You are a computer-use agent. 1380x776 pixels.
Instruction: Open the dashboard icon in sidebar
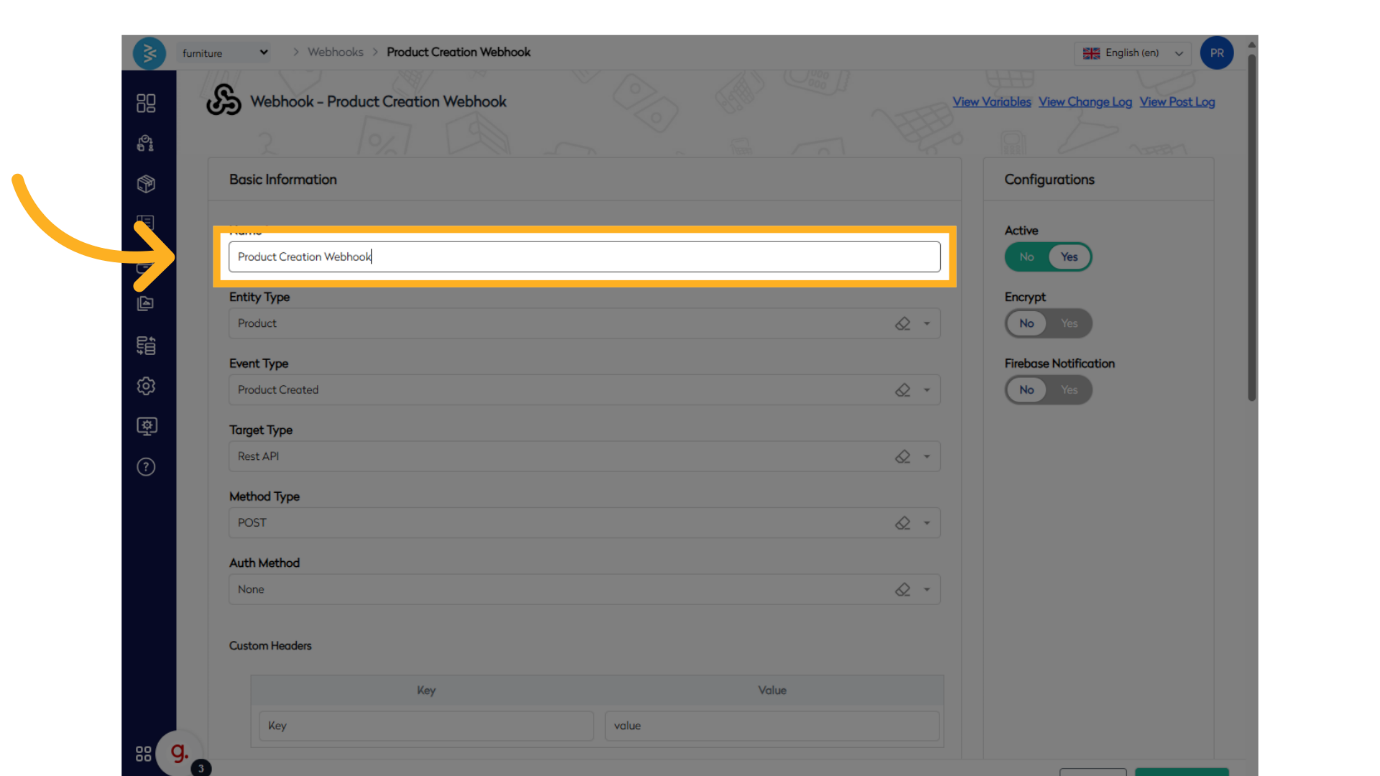click(146, 103)
